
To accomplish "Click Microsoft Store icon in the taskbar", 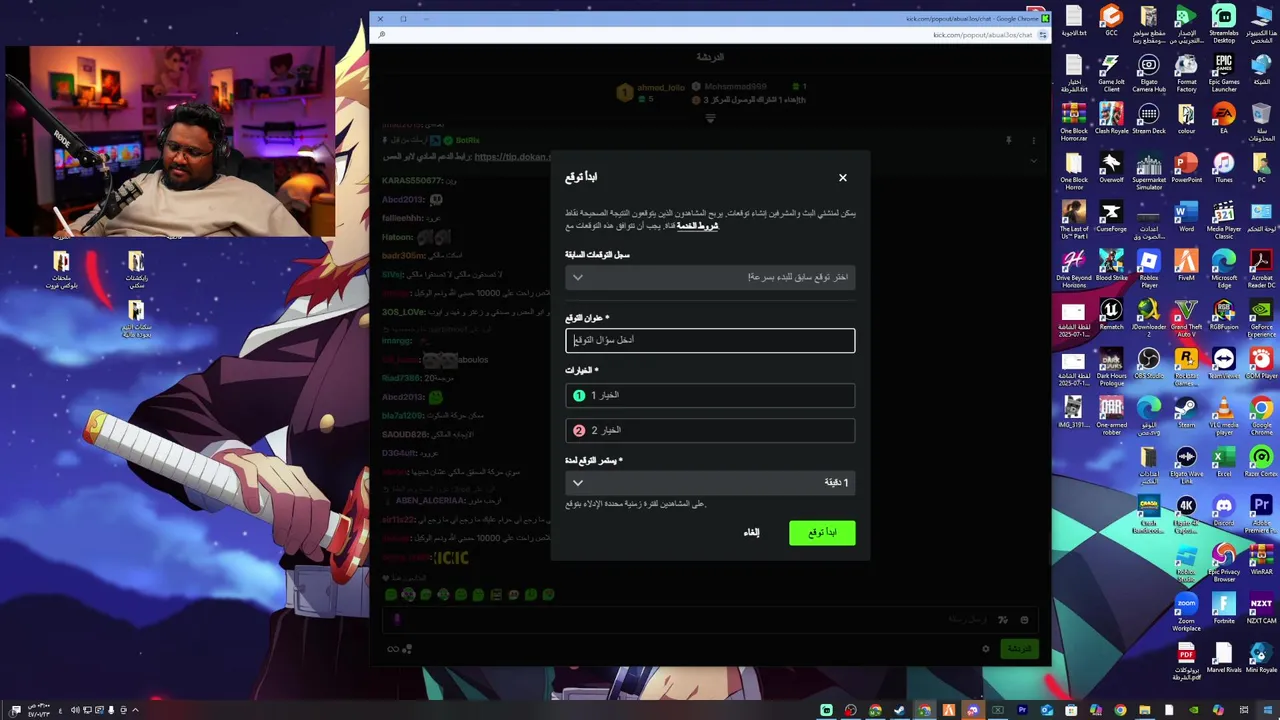I will click(x=1071, y=710).
